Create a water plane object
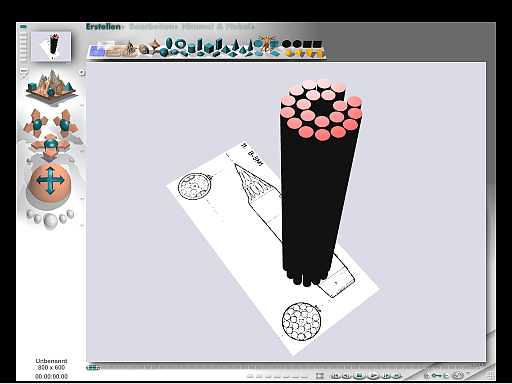Image resolution: width=512 pixels, height=384 pixels. click(x=97, y=51)
